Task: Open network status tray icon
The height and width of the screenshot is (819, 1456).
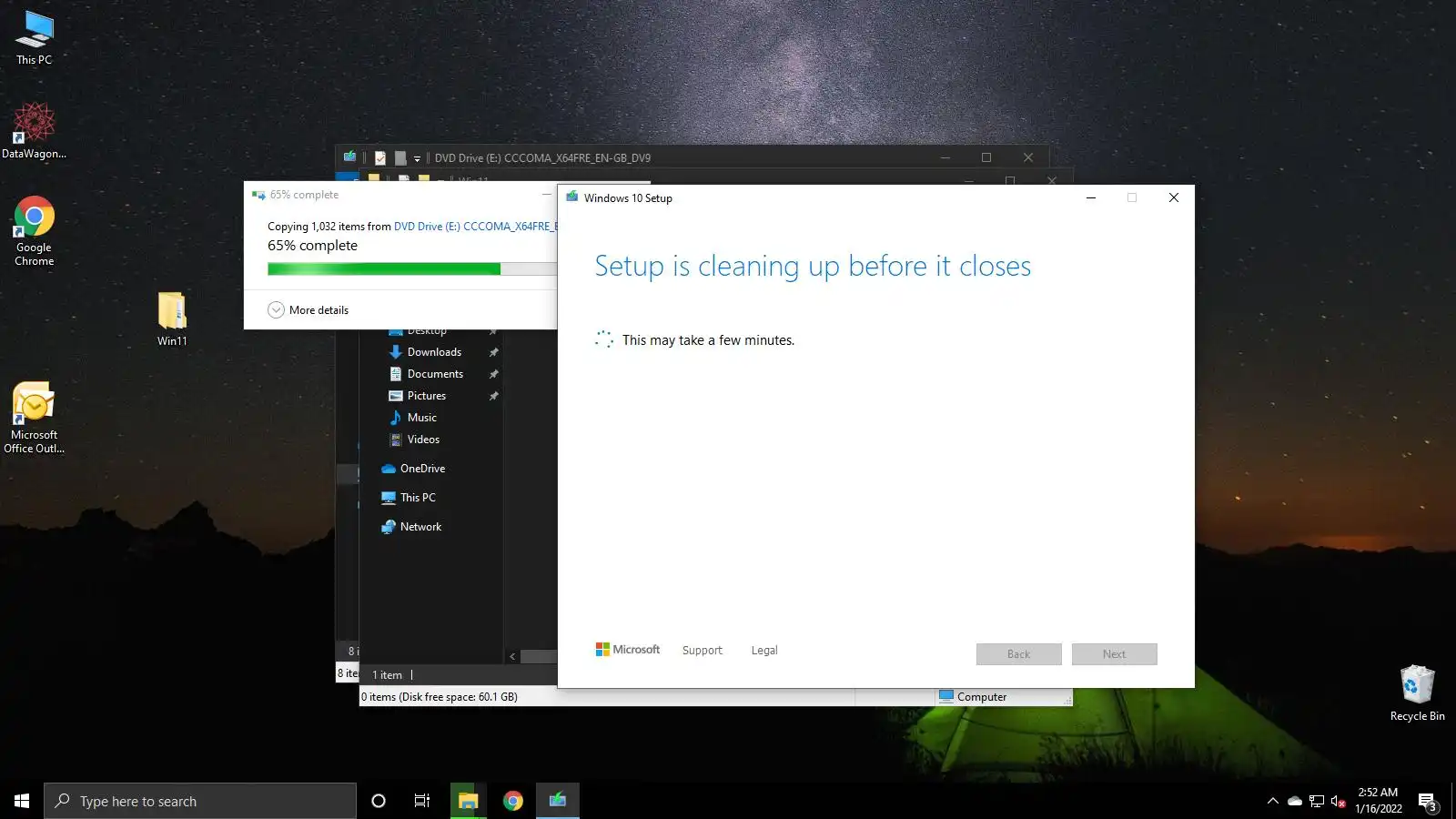Action: coord(1316,801)
